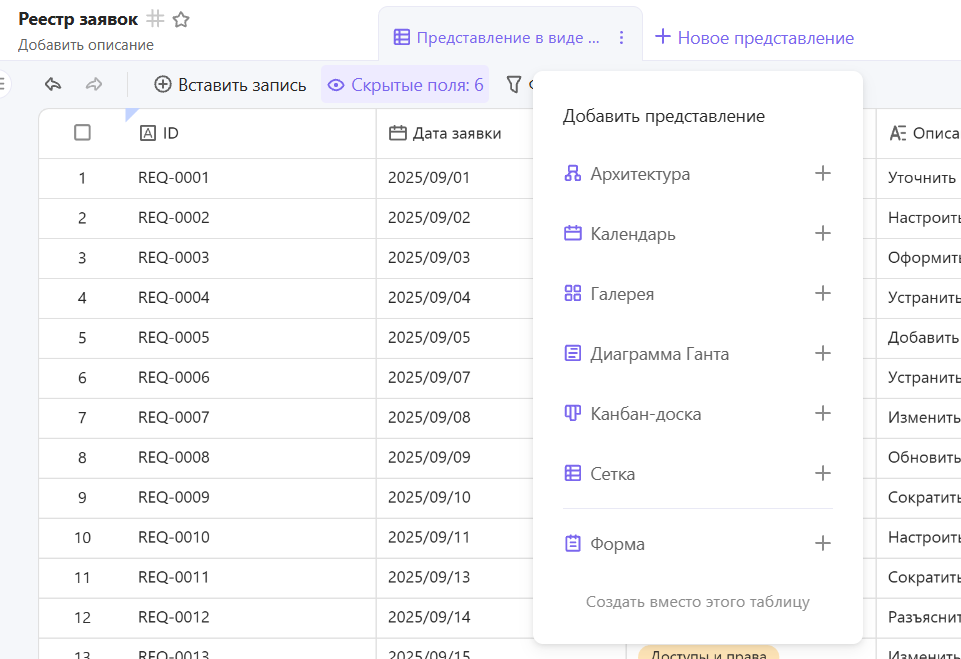The height and width of the screenshot is (659, 961).
Task: Select date cell 2025/09/04
Action: click(455, 297)
